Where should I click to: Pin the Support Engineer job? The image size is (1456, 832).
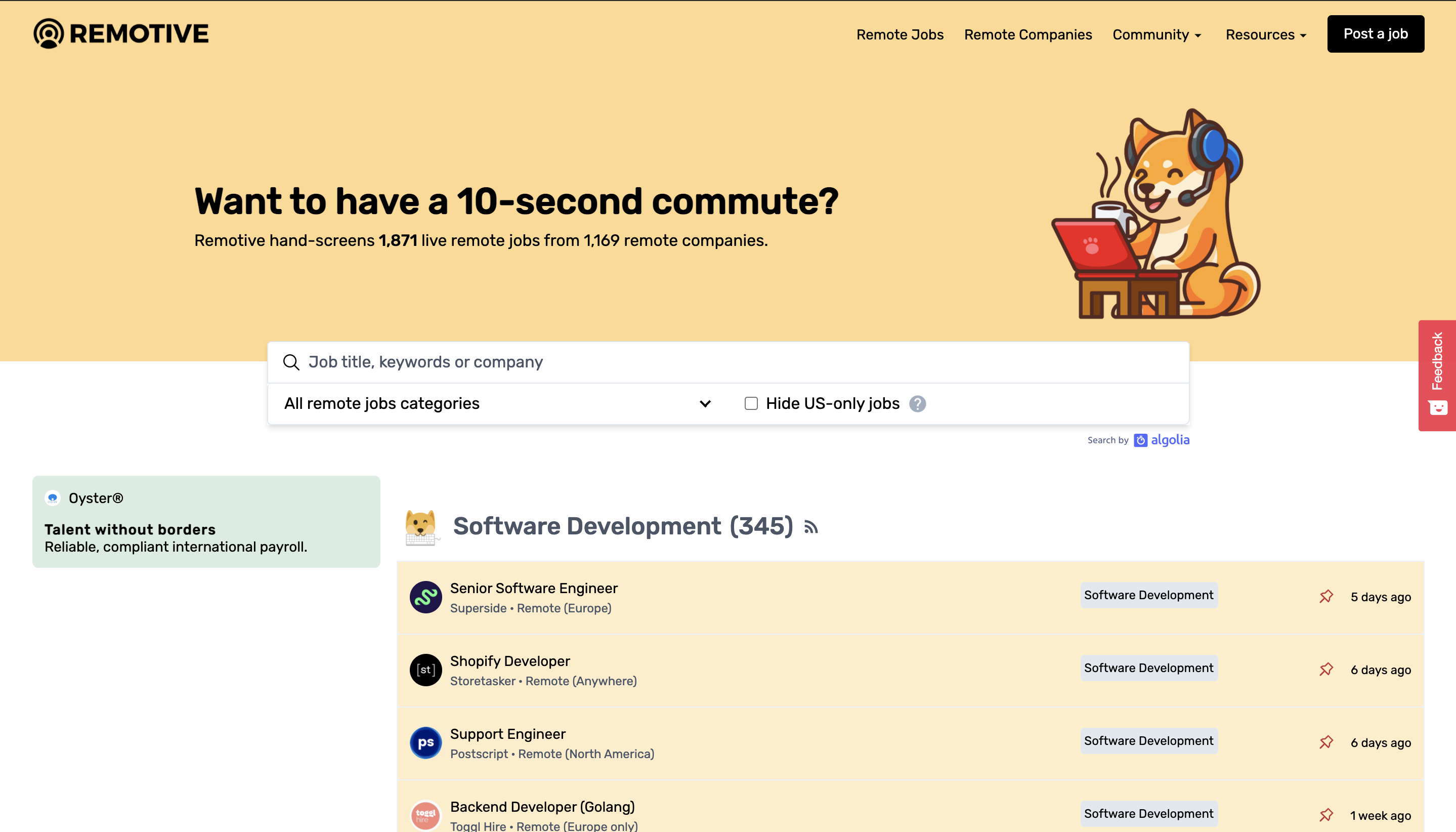tap(1326, 742)
